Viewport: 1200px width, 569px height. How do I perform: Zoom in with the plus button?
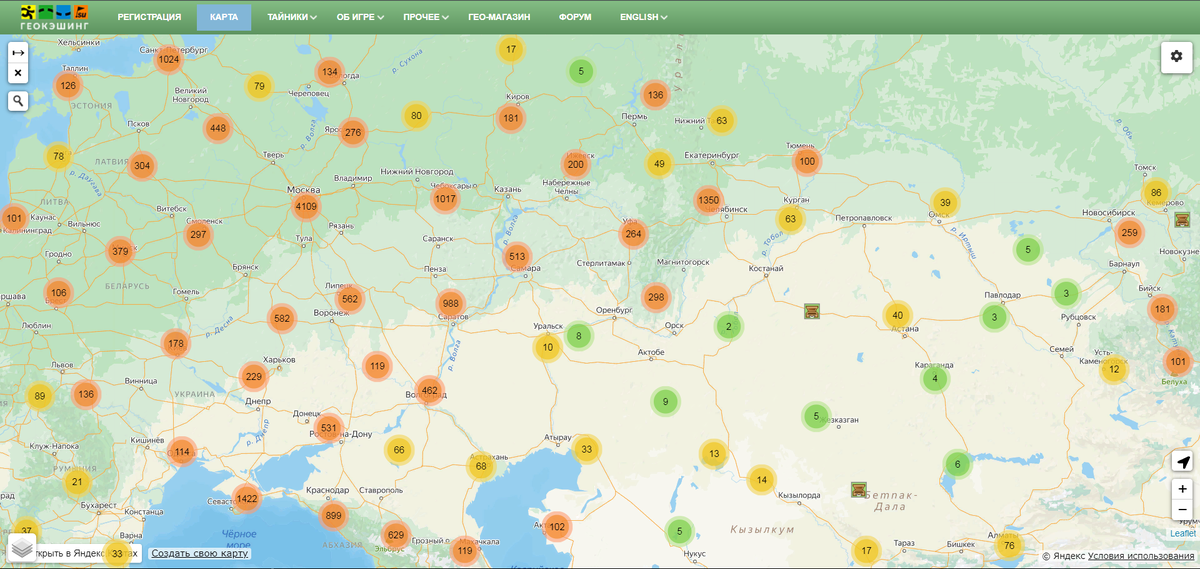point(1183,489)
